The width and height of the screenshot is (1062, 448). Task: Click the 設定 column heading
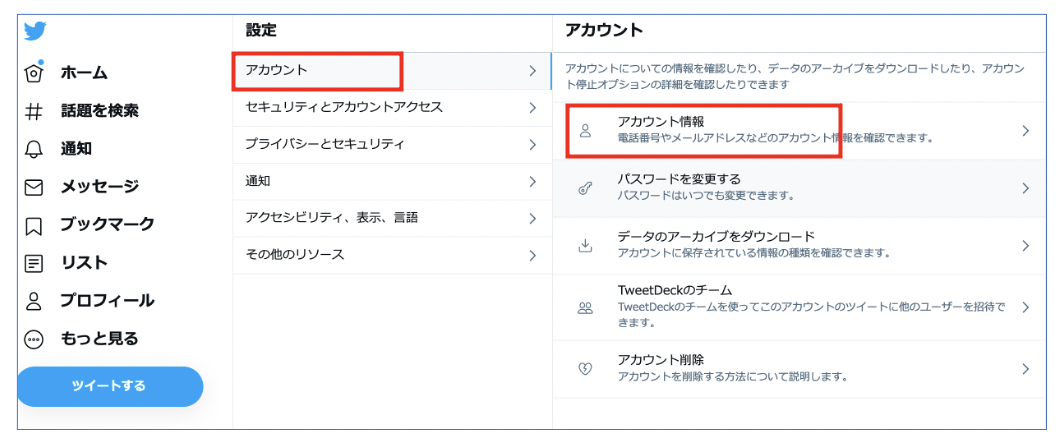click(261, 30)
